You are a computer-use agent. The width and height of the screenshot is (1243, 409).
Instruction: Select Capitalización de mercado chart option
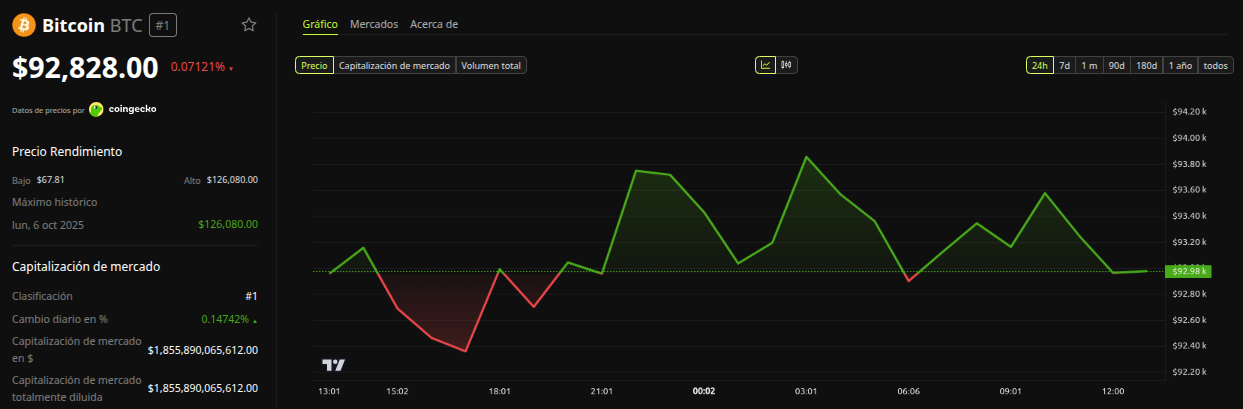point(394,65)
